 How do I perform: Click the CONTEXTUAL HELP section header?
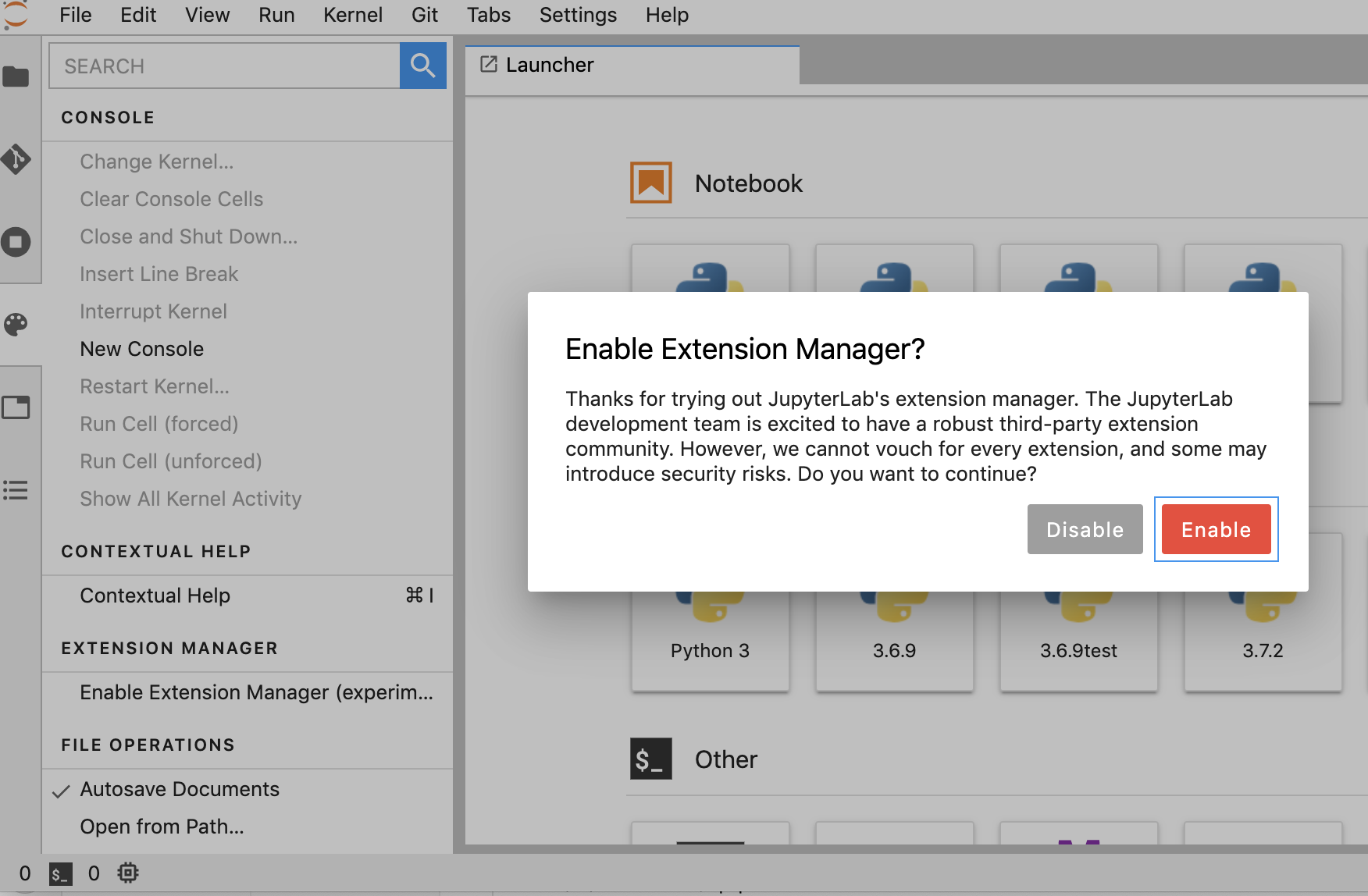tap(156, 552)
